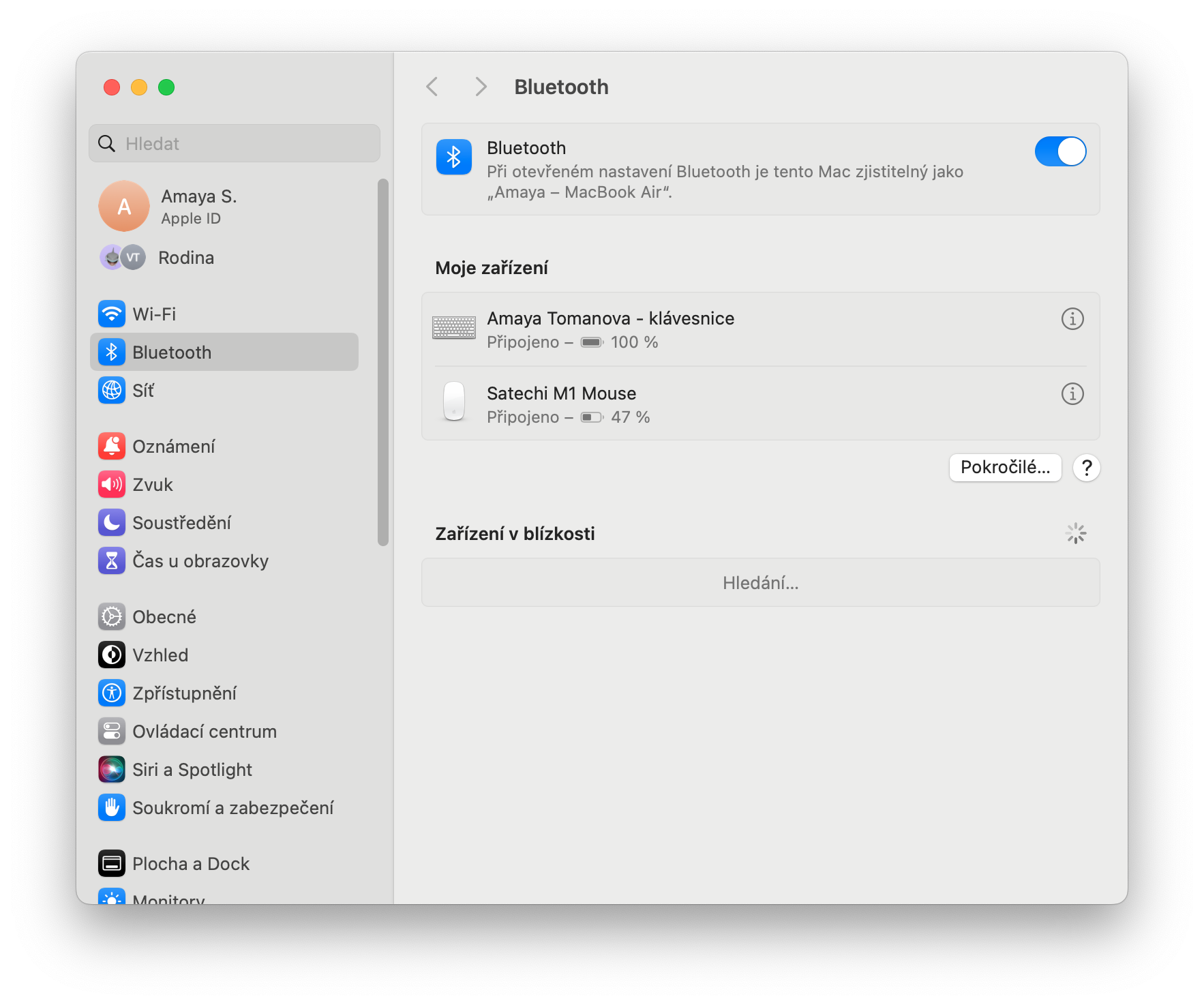Click the Plocha a Dock icon
The width and height of the screenshot is (1204, 1005).
click(x=112, y=864)
